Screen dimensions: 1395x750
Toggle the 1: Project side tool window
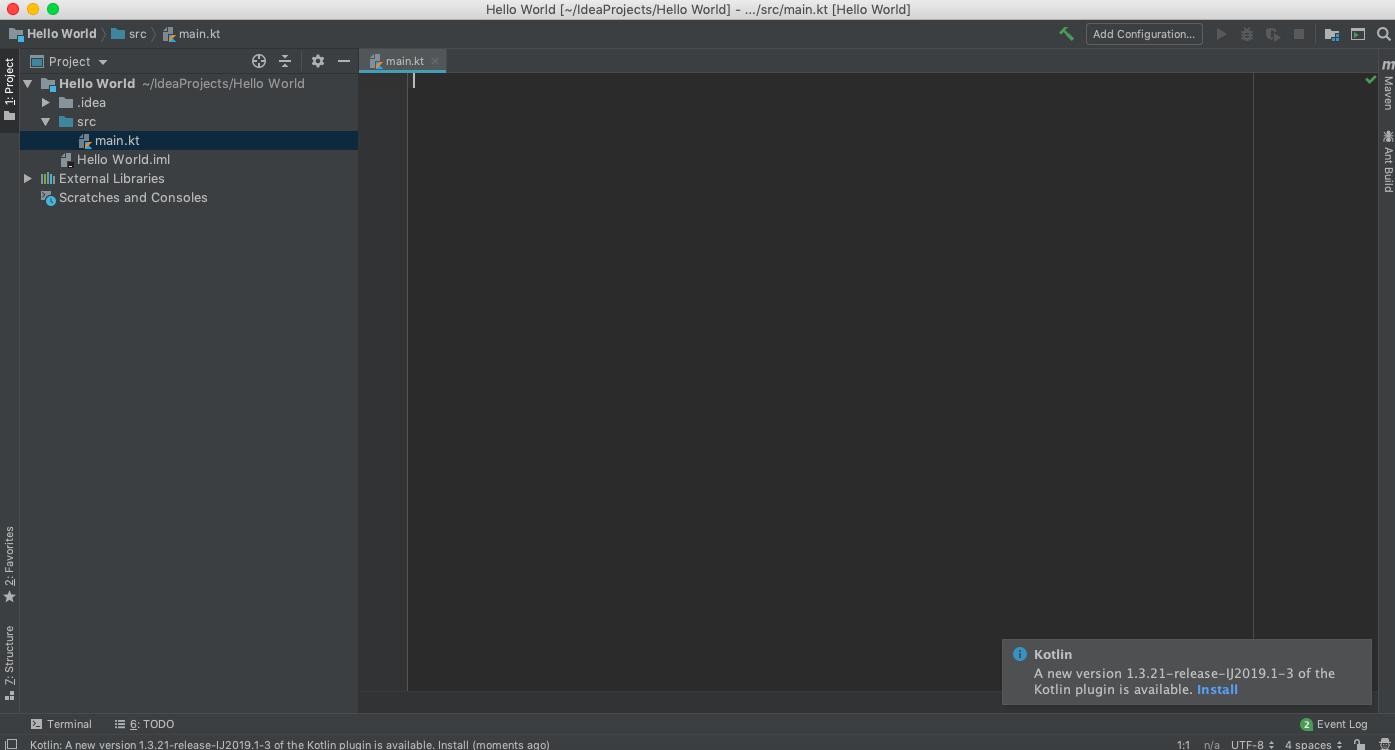click(x=10, y=89)
